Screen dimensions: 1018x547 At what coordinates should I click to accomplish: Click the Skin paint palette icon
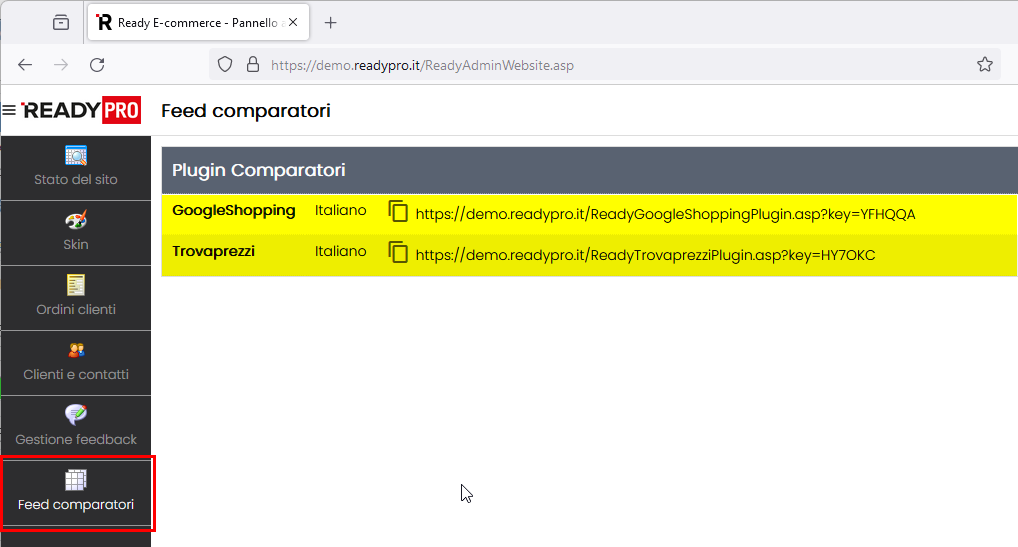point(76,221)
